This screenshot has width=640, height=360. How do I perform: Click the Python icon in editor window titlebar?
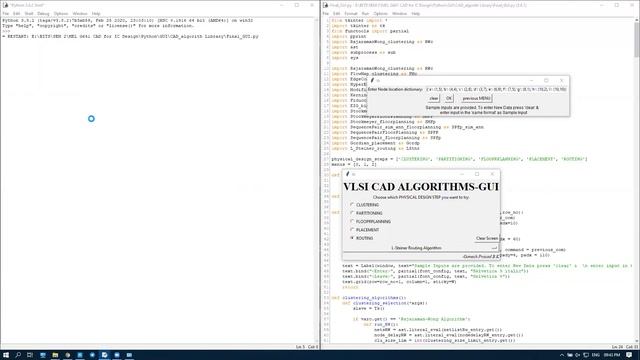325,5
